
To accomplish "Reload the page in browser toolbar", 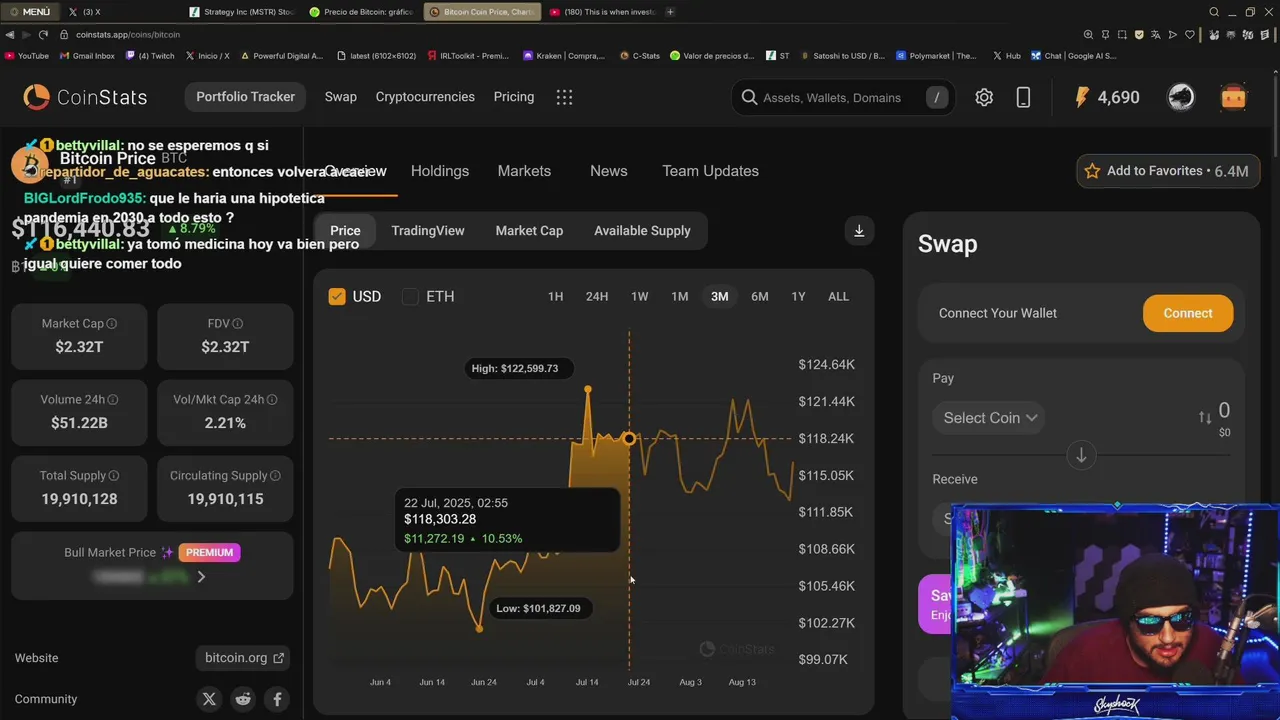I will 43,34.
